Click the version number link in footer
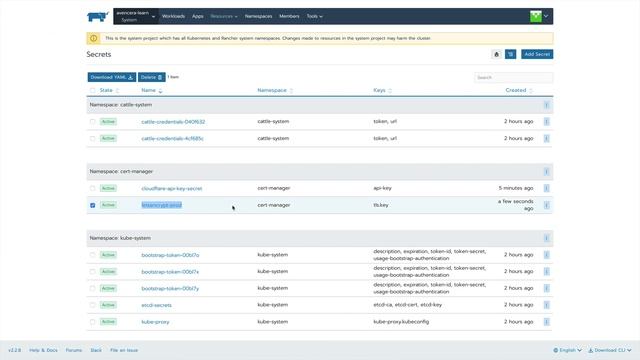The image size is (640, 360). point(14,350)
